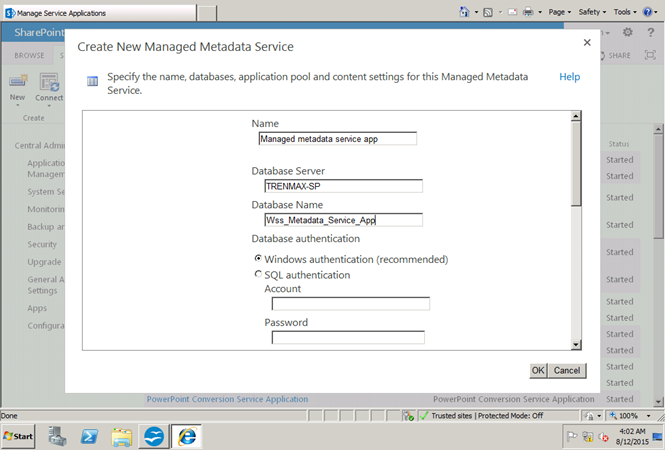The width and height of the screenshot is (665, 450).
Task: Click the IE Home icon in command bar
Action: pos(464,12)
